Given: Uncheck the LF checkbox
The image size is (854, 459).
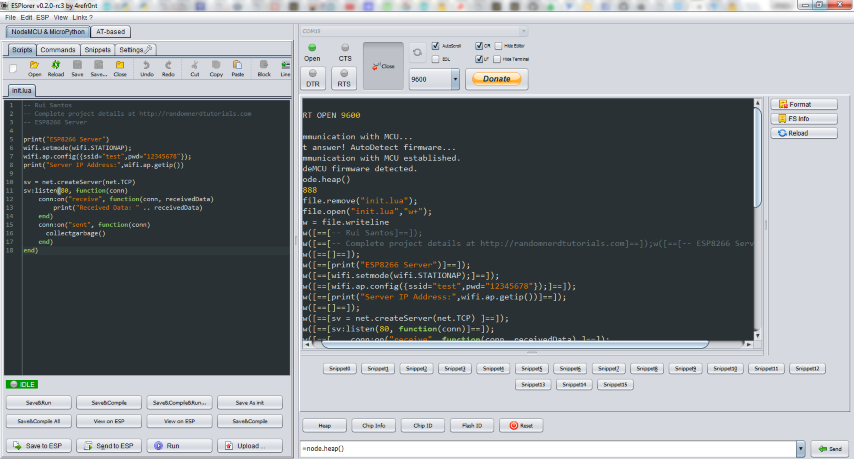Looking at the screenshot, I should [479, 59].
